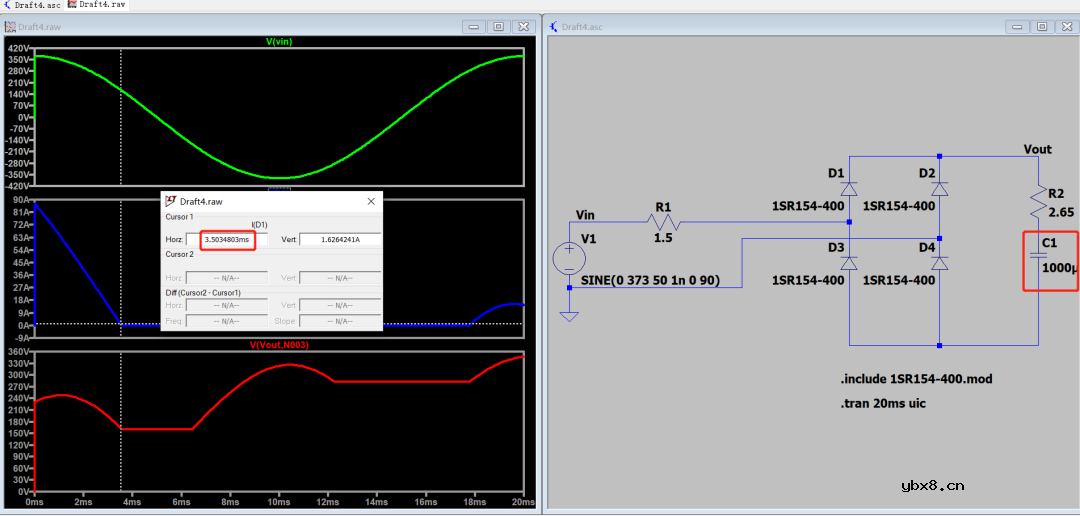Click diode D3 symbol
Image resolution: width=1080 pixels, height=516 pixels.
click(849, 262)
